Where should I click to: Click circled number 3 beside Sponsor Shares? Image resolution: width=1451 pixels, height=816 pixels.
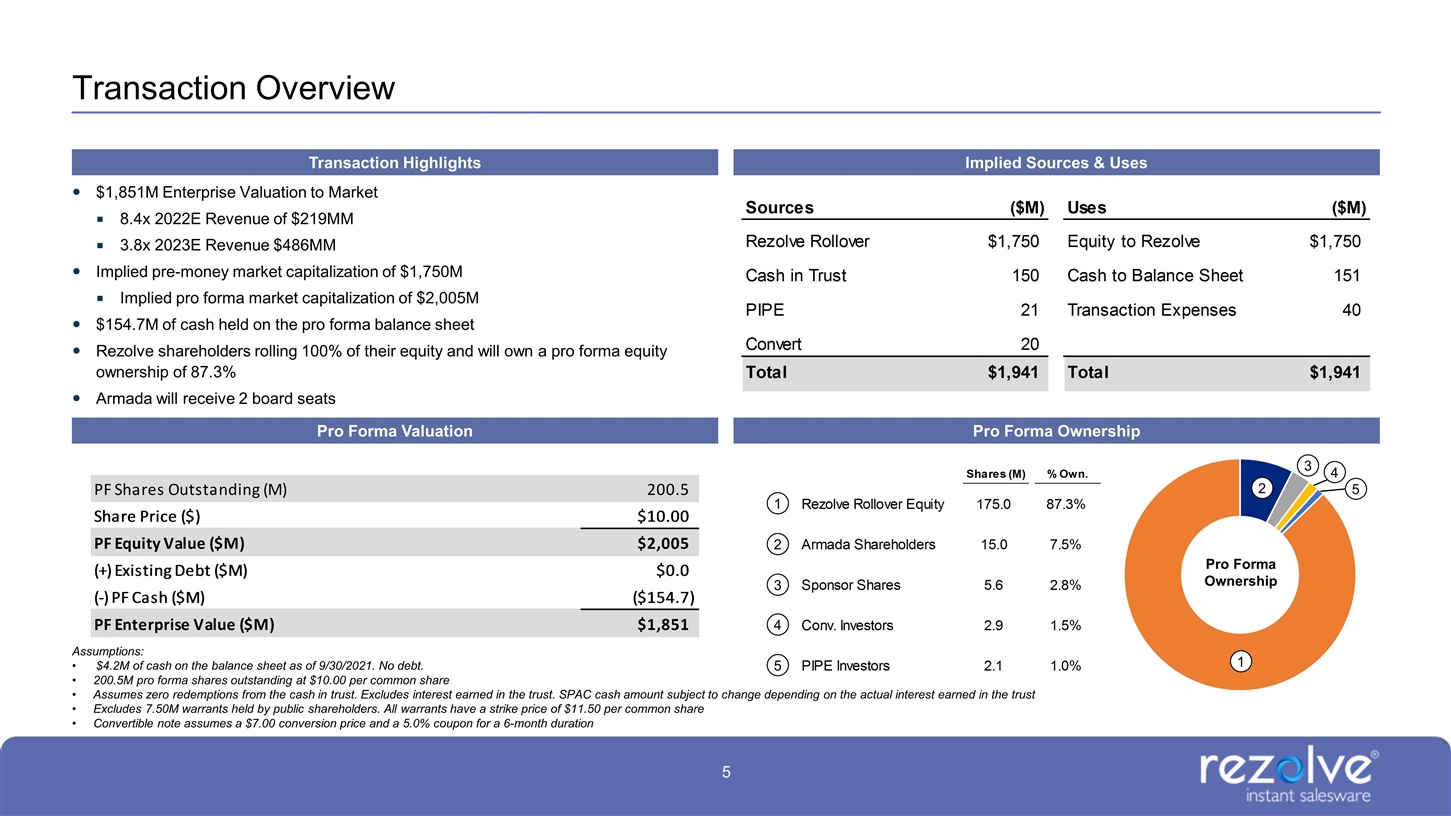pos(779,585)
